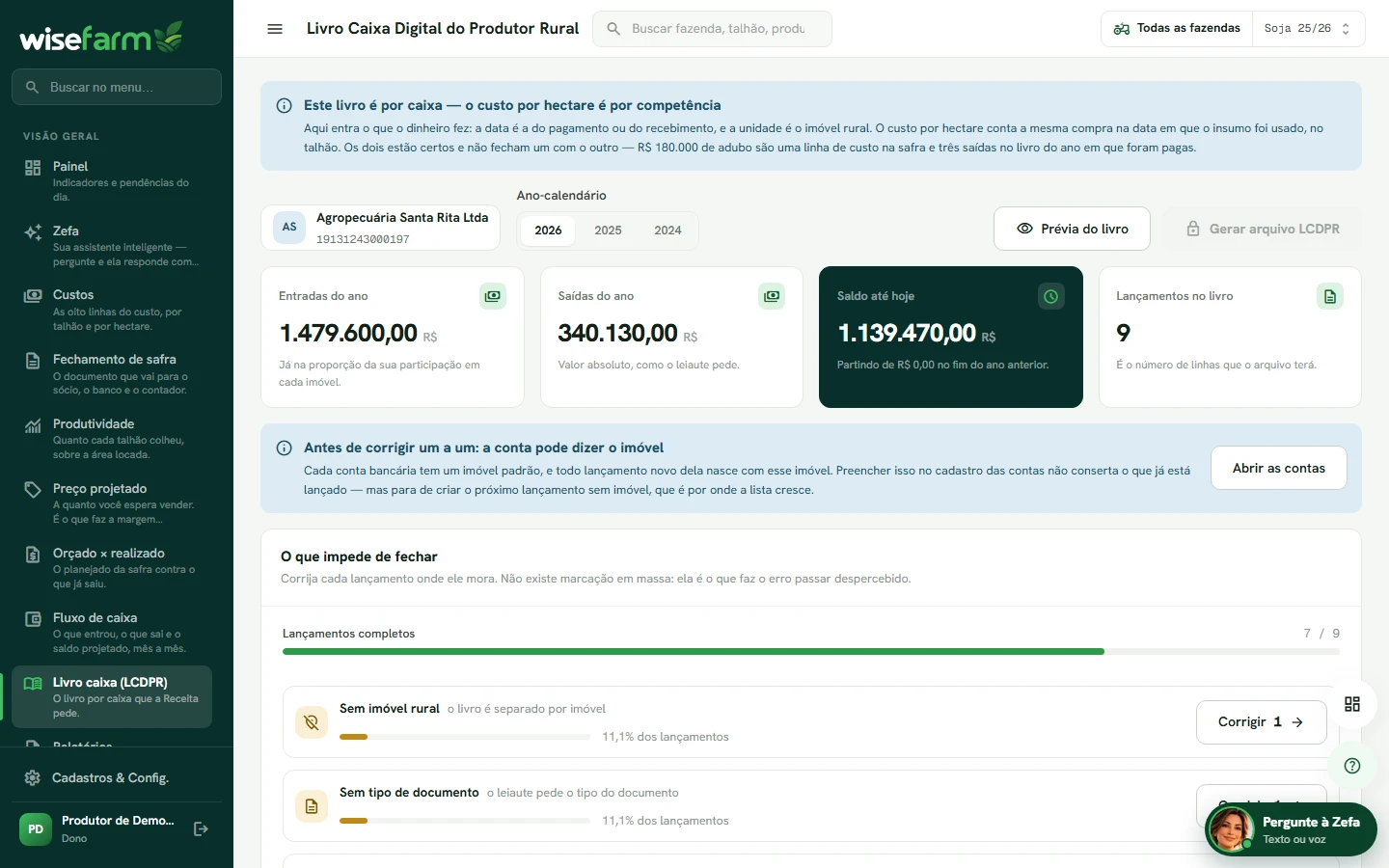The width and height of the screenshot is (1389, 868).
Task: Click Orçado × realizado icon
Action: pos(33,555)
